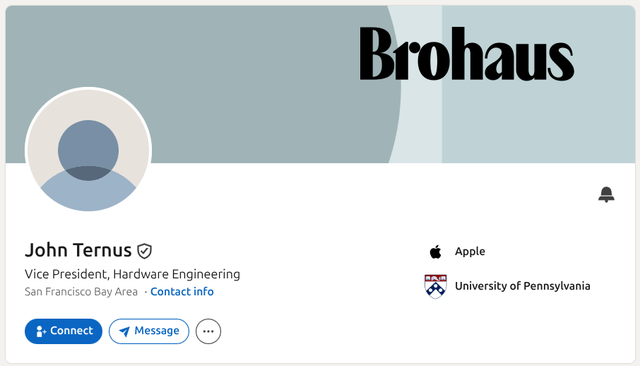Image resolution: width=640 pixels, height=366 pixels.
Task: Open the three-dot more options button
Action: 208,331
